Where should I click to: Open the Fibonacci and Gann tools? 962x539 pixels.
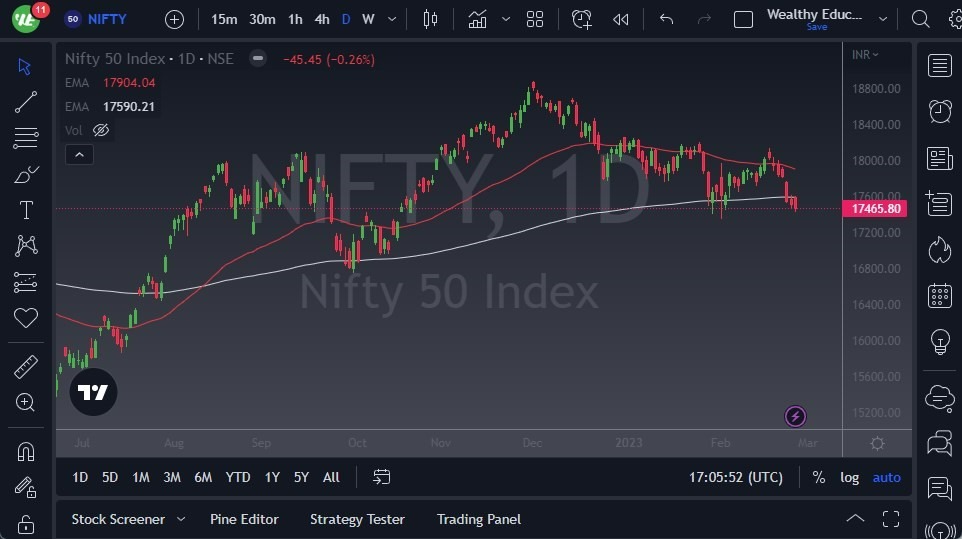point(25,138)
